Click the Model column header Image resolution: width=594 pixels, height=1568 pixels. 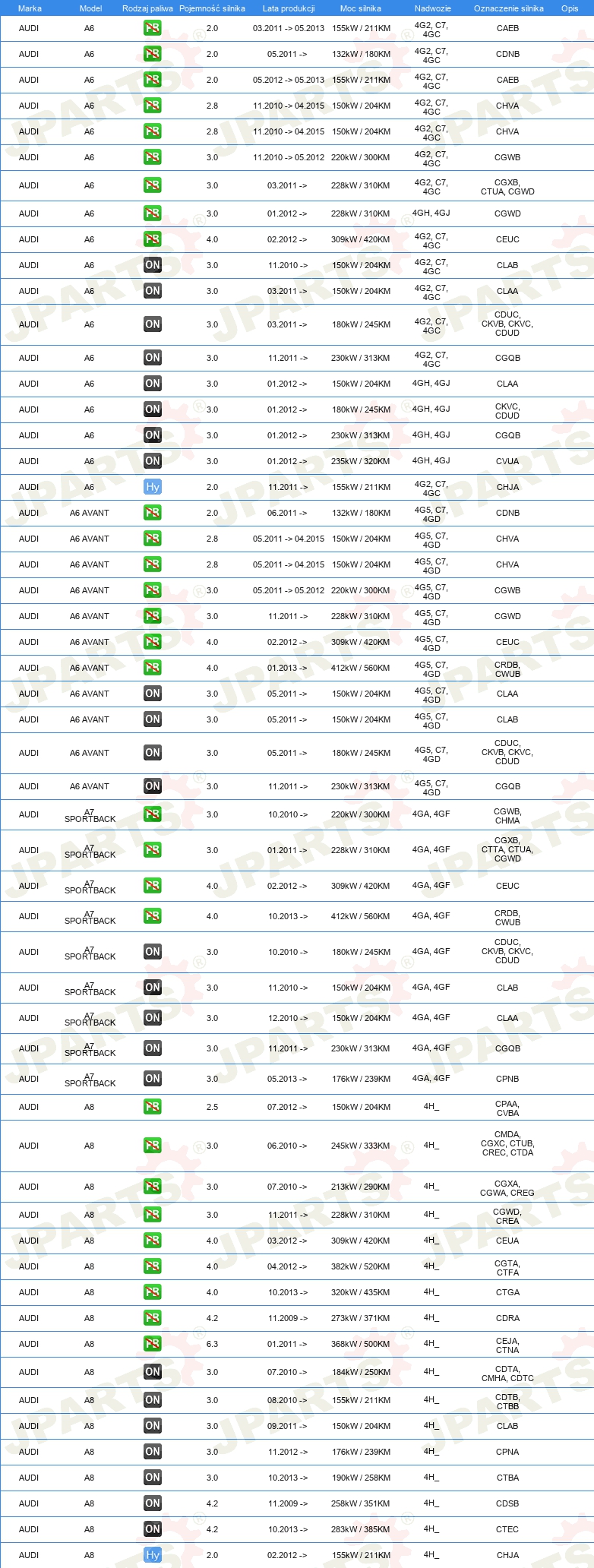(90, 8)
